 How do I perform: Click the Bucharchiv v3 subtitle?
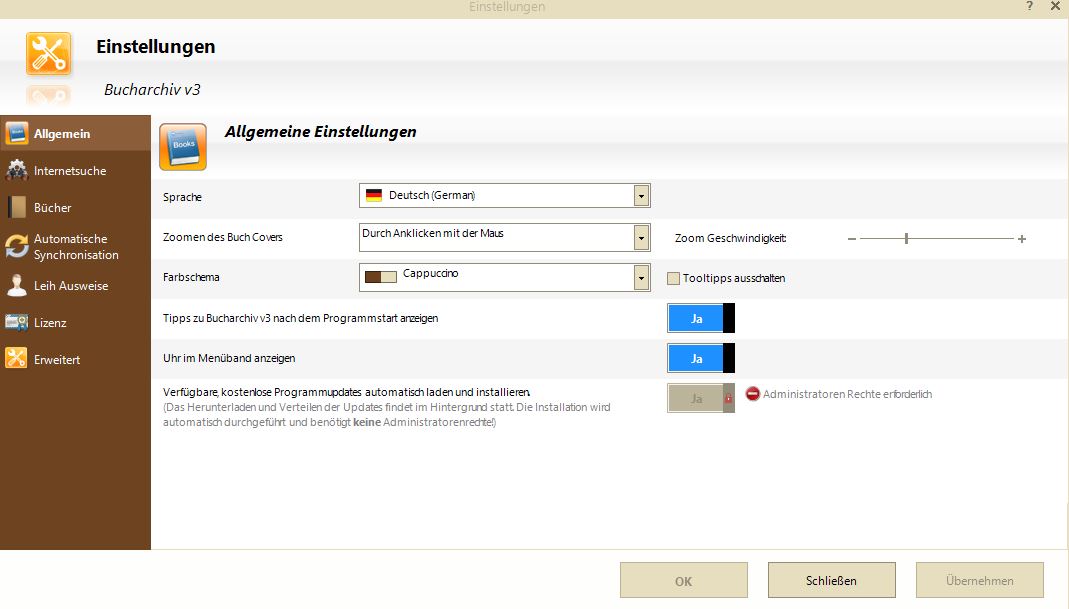point(152,89)
